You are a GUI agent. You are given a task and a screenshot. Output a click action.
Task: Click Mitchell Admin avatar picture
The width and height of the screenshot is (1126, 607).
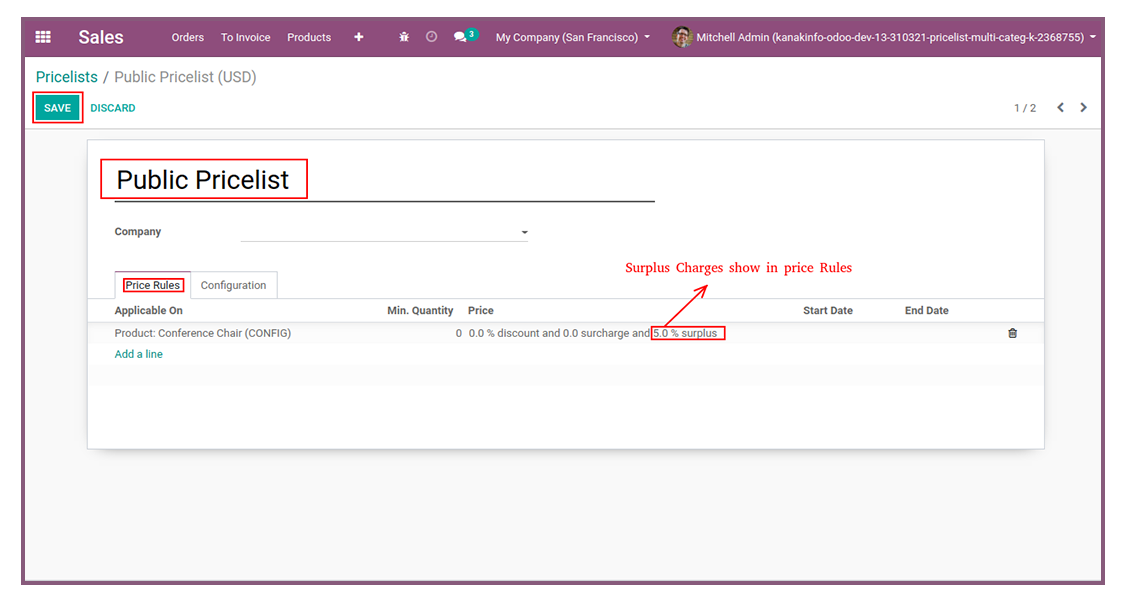point(681,37)
